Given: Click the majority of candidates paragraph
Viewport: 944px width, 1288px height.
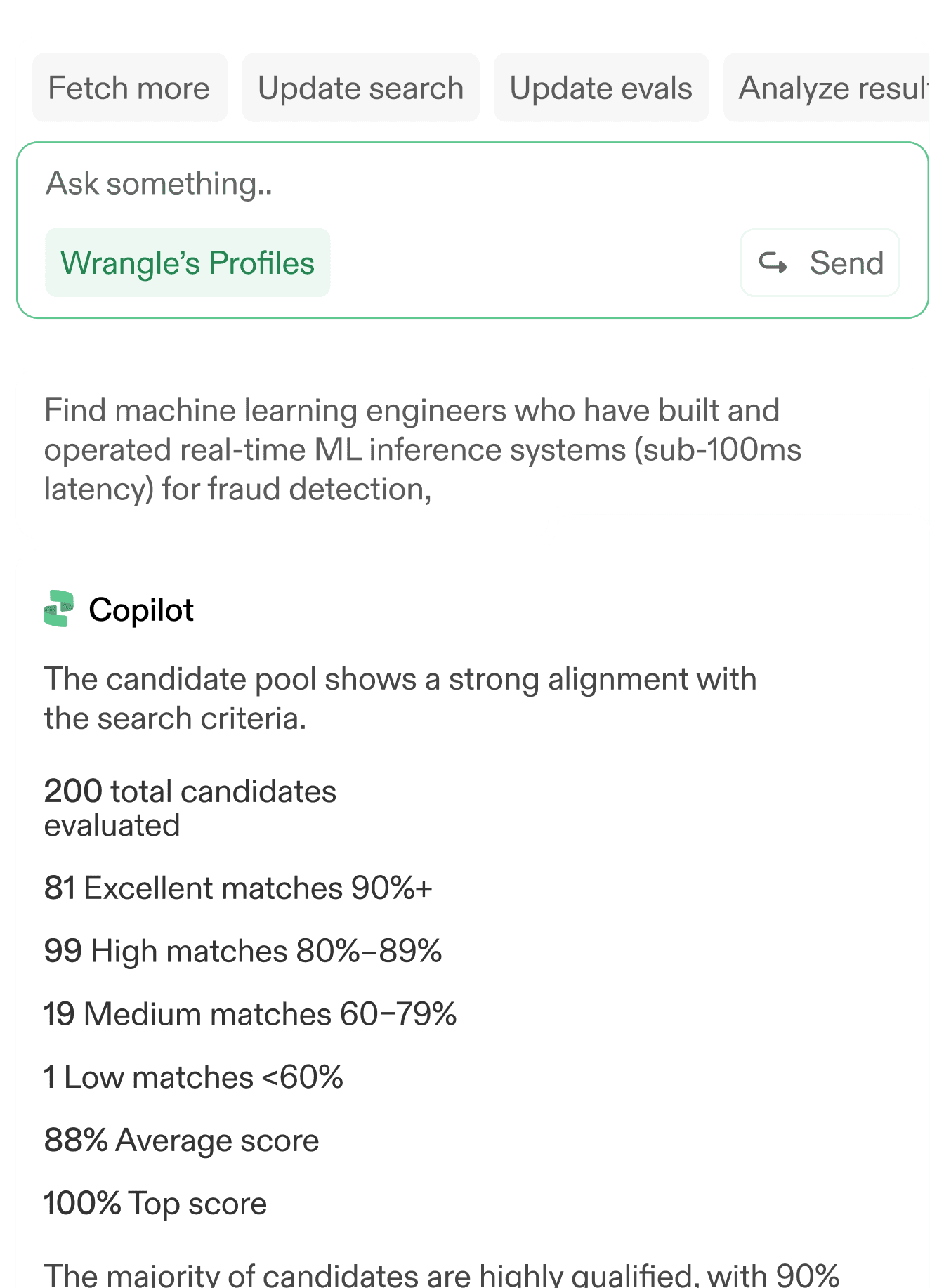Looking at the screenshot, I should [x=442, y=1275].
